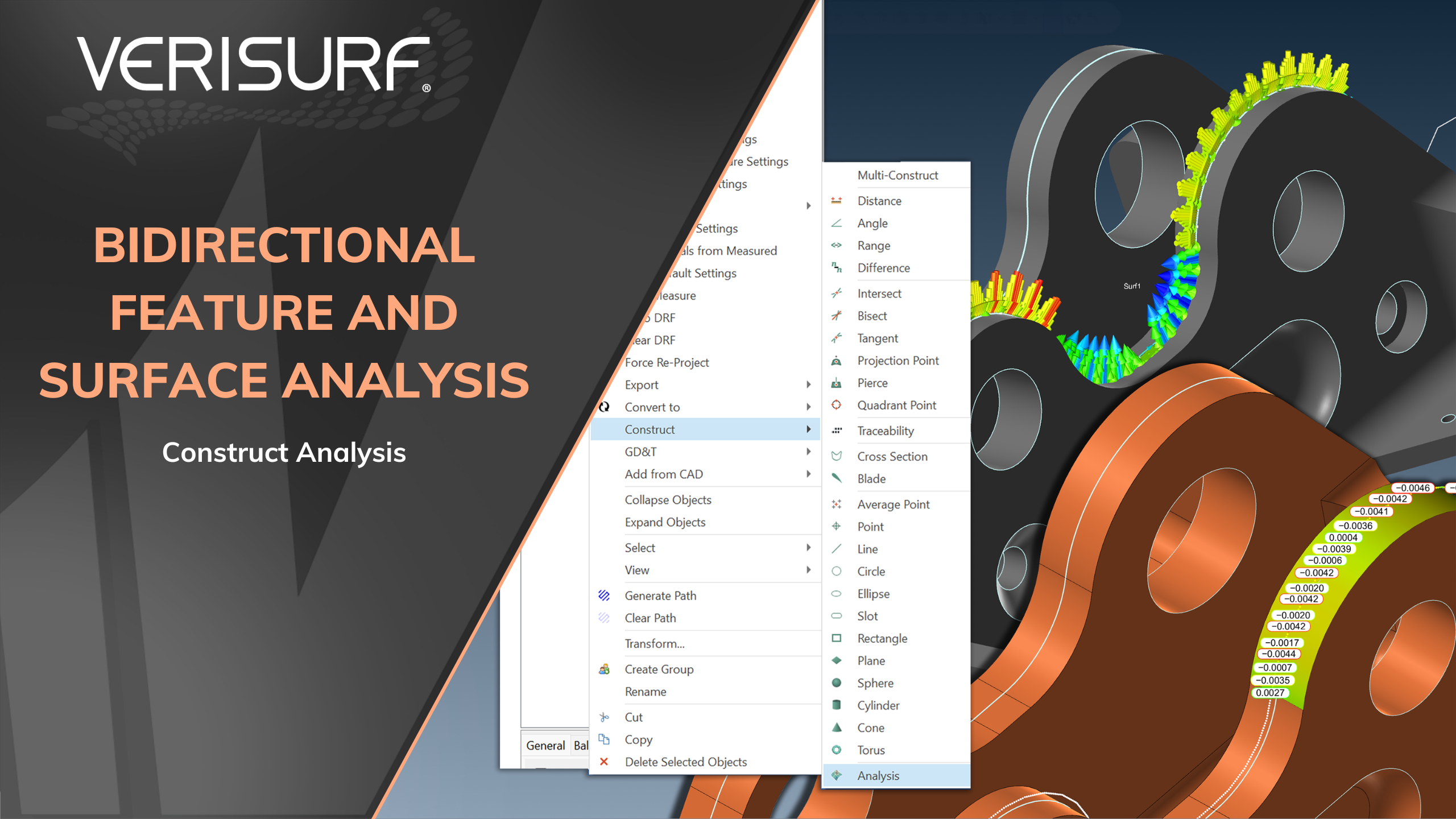Click the Distance icon in Construct submenu
Image resolution: width=1456 pixels, height=819 pixels.
836,201
